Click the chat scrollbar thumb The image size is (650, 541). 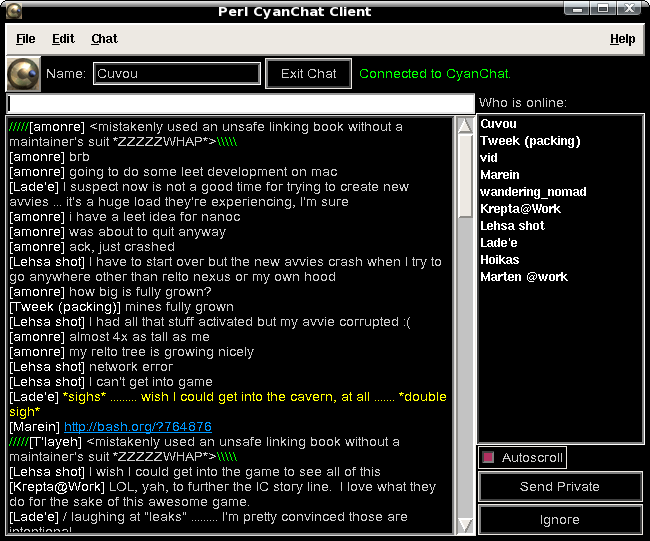466,176
